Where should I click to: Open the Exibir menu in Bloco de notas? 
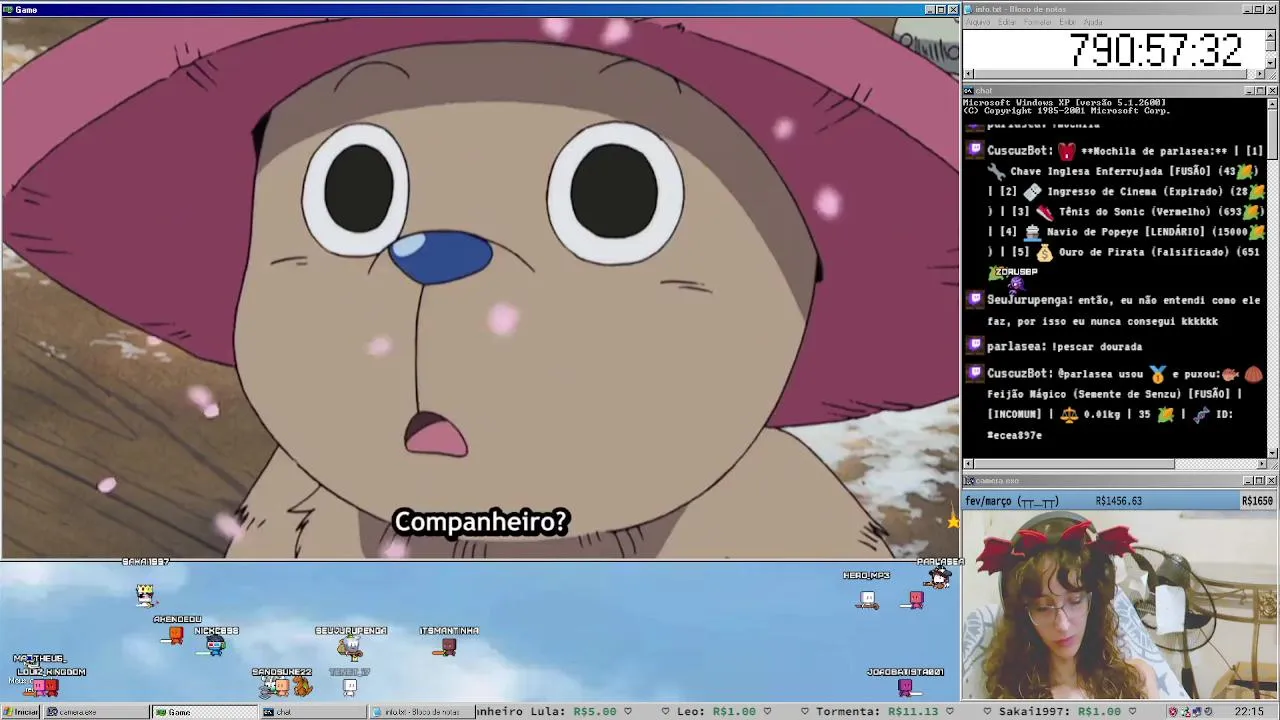tap(1067, 22)
